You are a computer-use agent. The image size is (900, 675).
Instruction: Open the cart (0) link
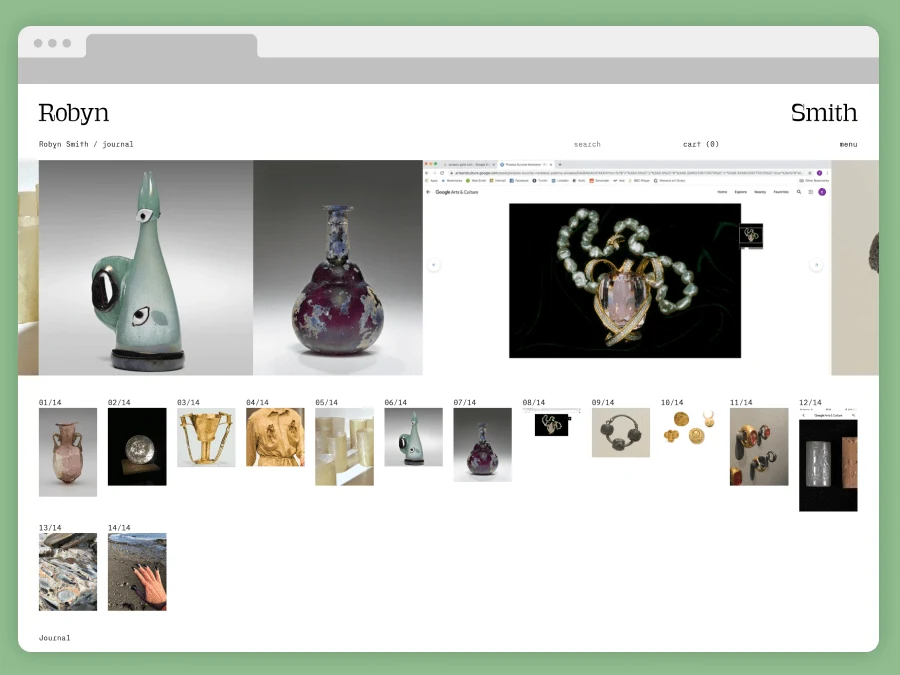coord(701,144)
